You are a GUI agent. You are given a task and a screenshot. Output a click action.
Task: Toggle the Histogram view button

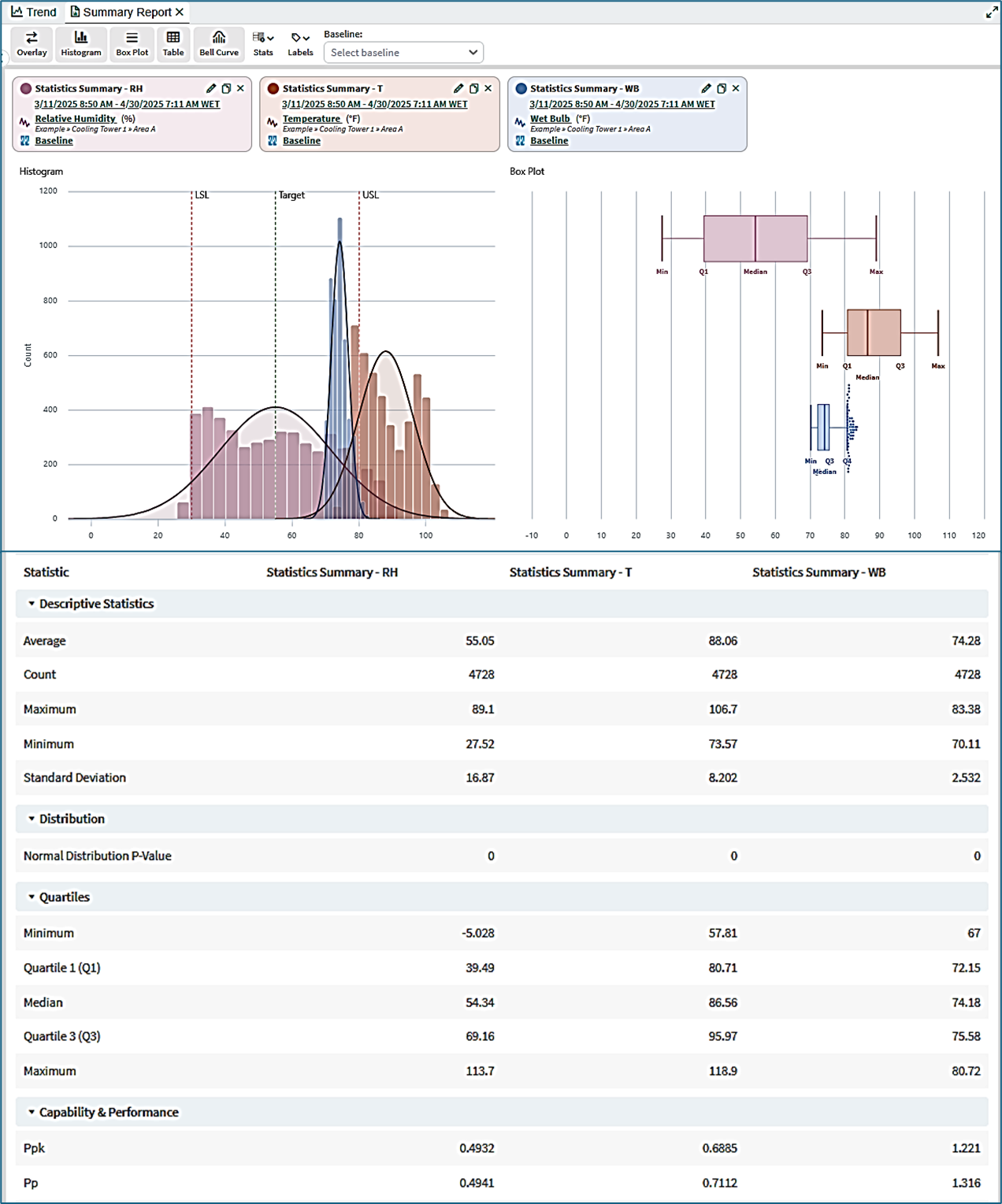(x=81, y=43)
